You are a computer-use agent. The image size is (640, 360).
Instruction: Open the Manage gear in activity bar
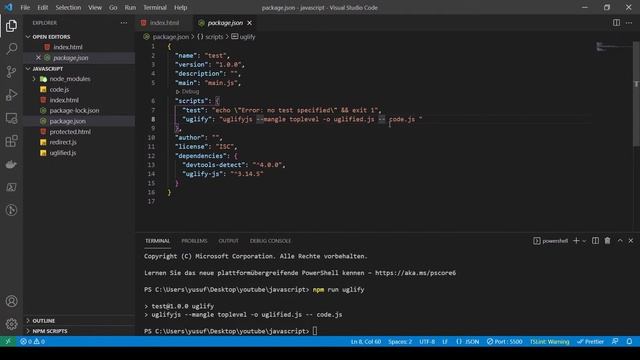coord(11,324)
